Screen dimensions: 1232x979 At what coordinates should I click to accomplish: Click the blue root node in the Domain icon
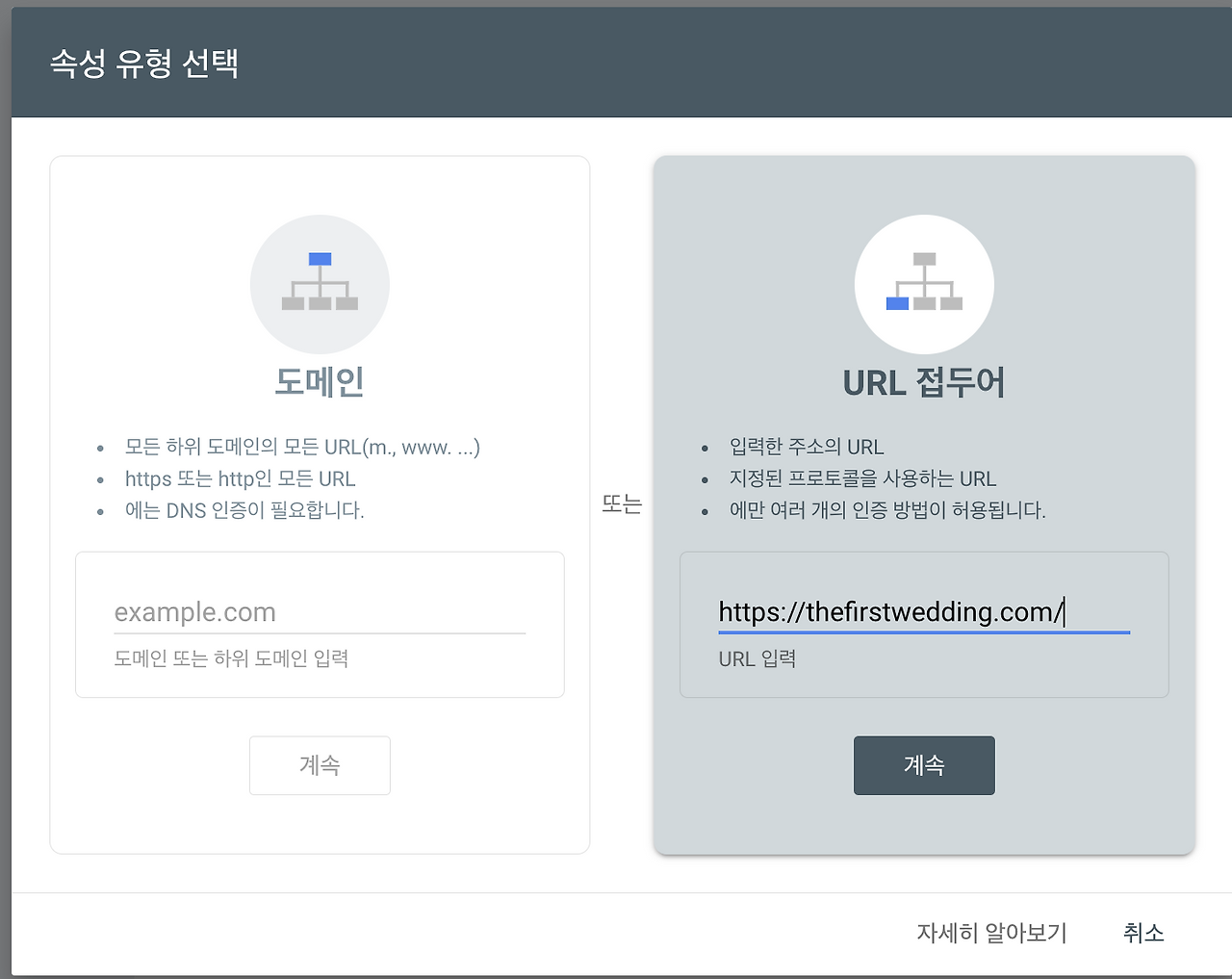[x=320, y=257]
